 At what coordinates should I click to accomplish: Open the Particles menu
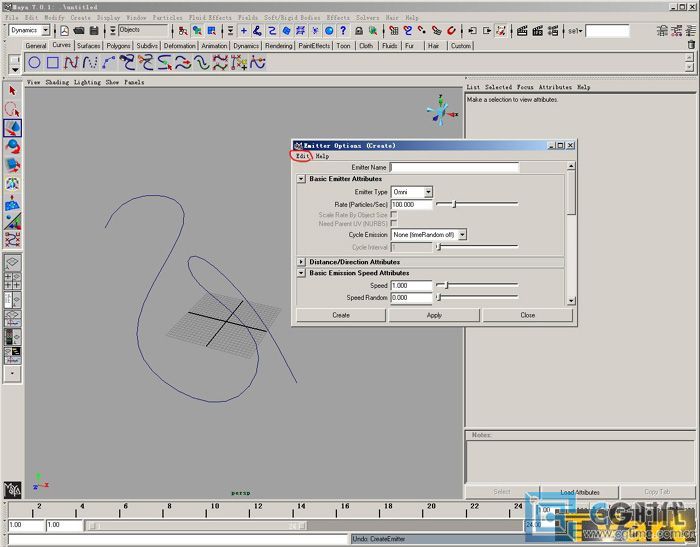coord(167,17)
